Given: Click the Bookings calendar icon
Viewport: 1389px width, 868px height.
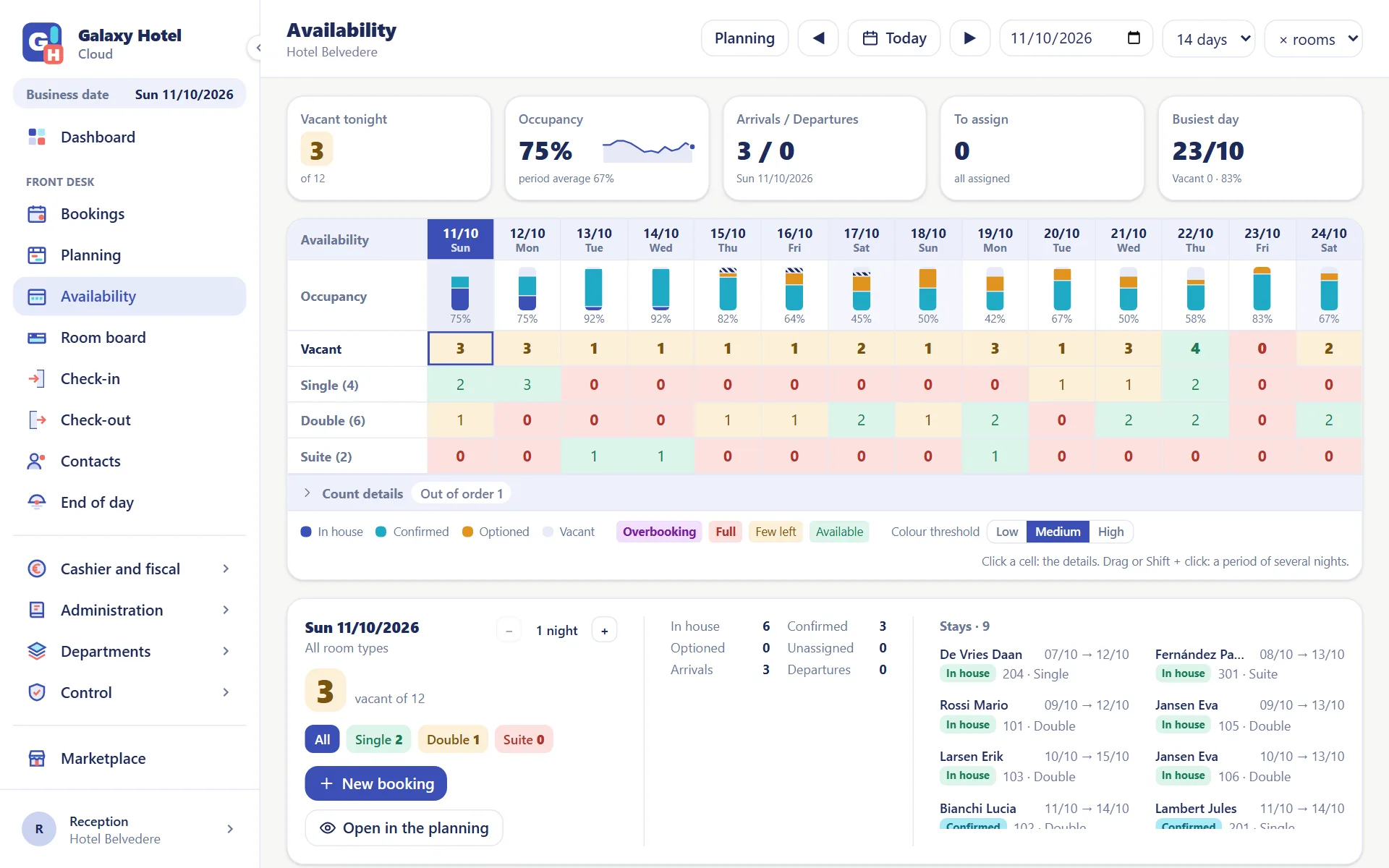Looking at the screenshot, I should [x=37, y=213].
